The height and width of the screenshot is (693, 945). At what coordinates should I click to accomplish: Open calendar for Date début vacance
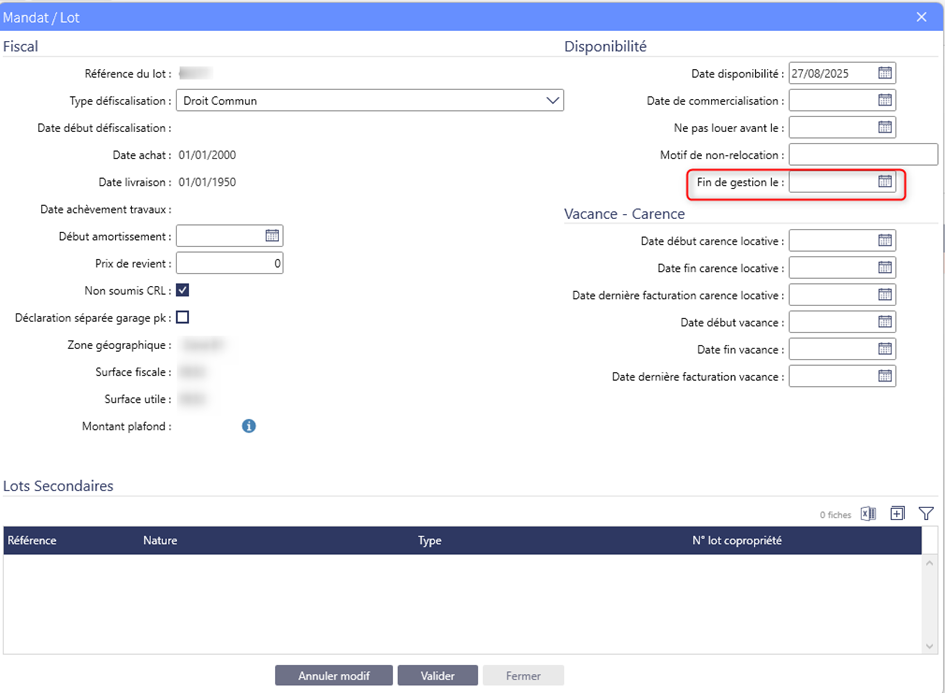(x=884, y=322)
